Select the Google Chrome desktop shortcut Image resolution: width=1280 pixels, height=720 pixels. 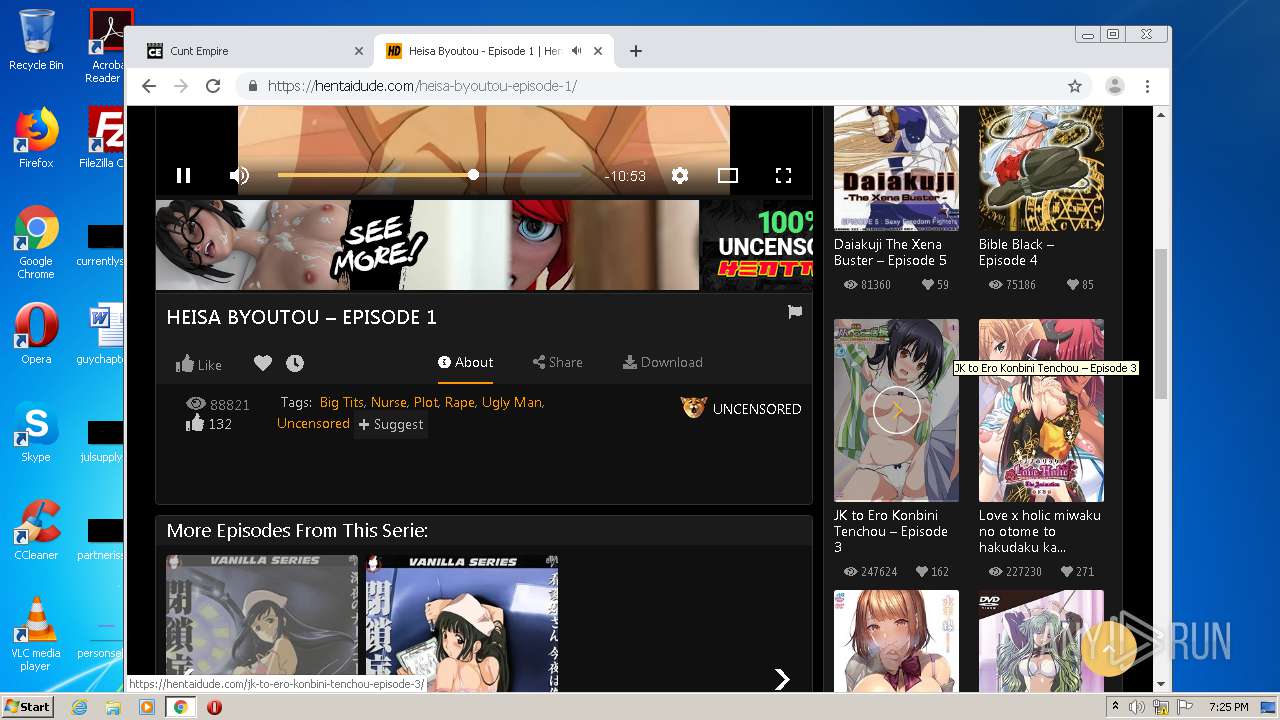36,243
